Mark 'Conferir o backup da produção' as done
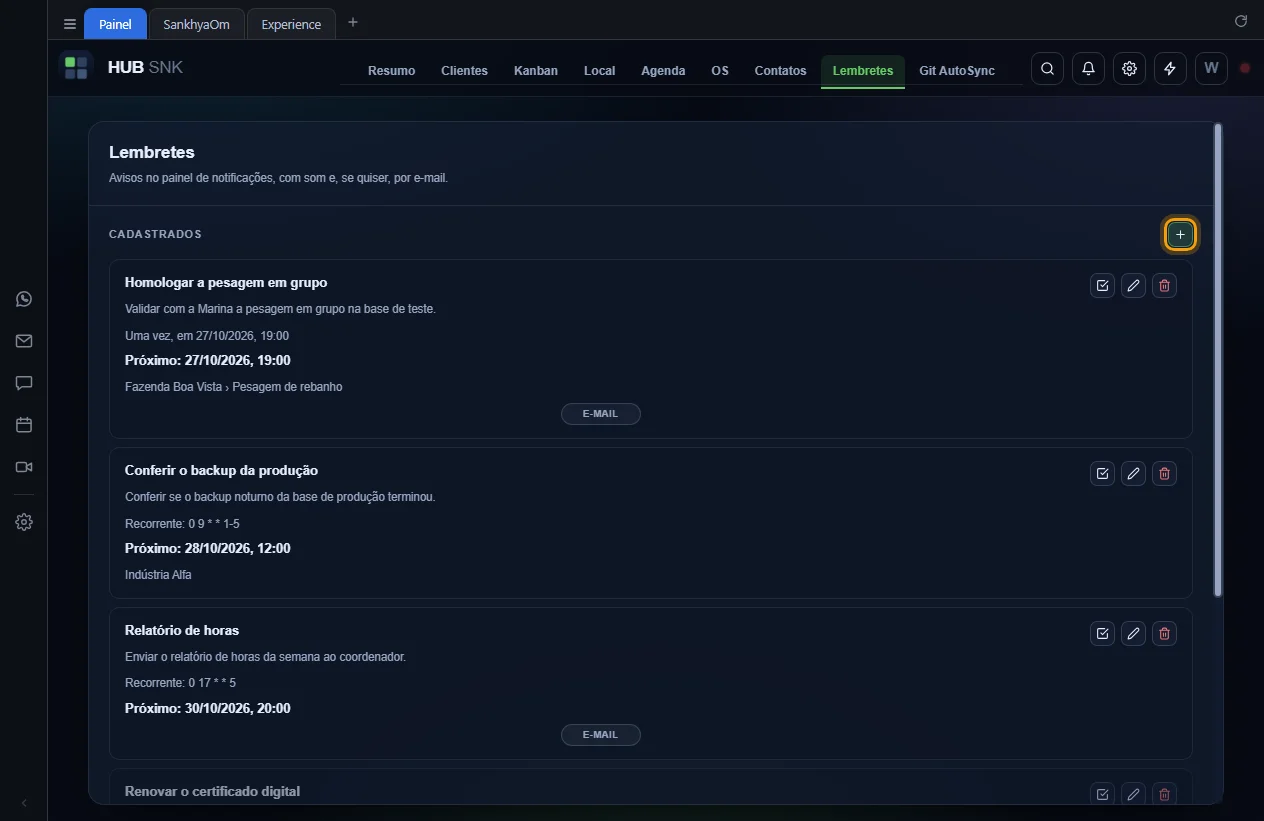 (1102, 474)
